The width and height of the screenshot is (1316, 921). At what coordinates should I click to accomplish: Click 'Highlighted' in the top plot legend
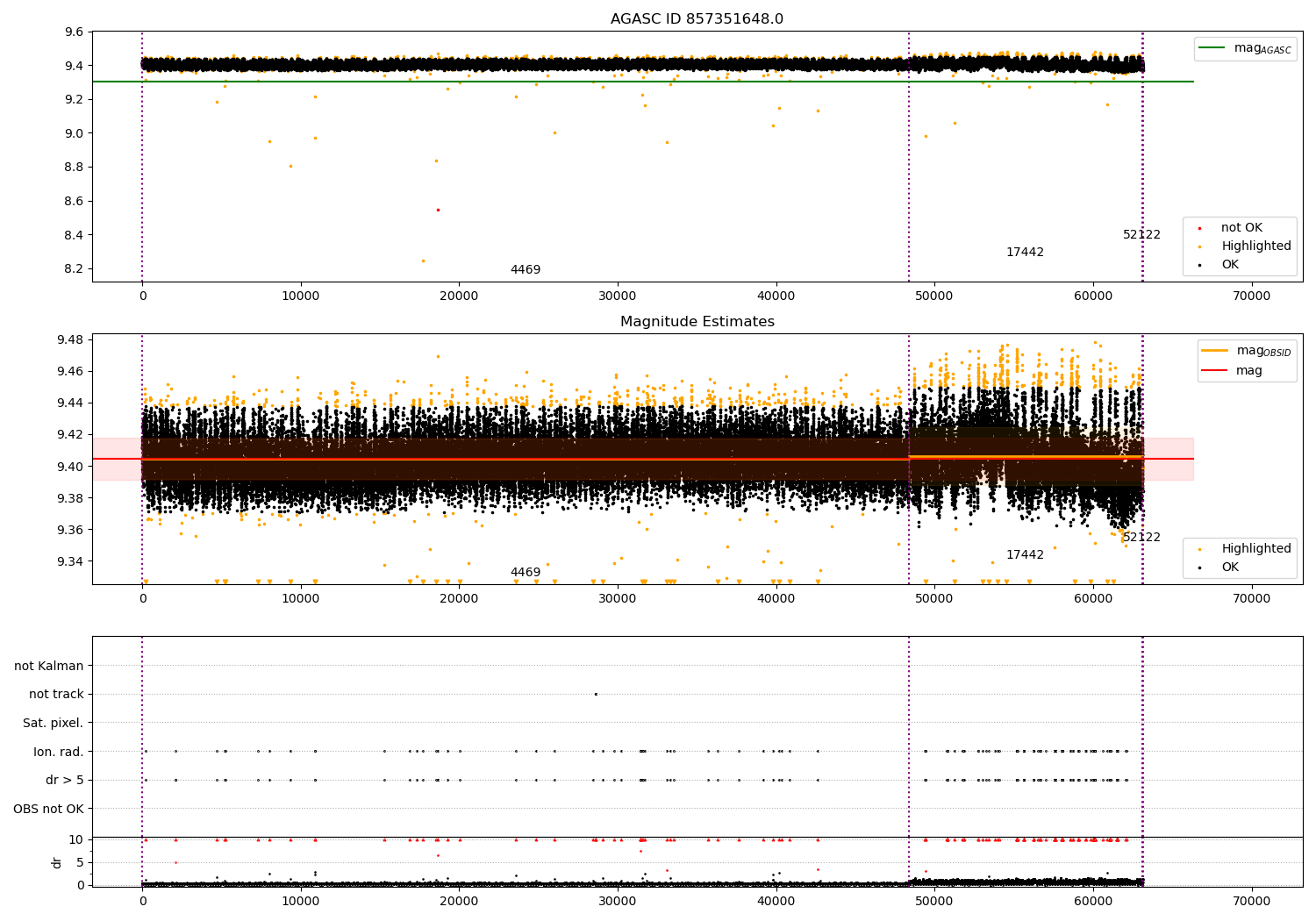[x=1256, y=246]
